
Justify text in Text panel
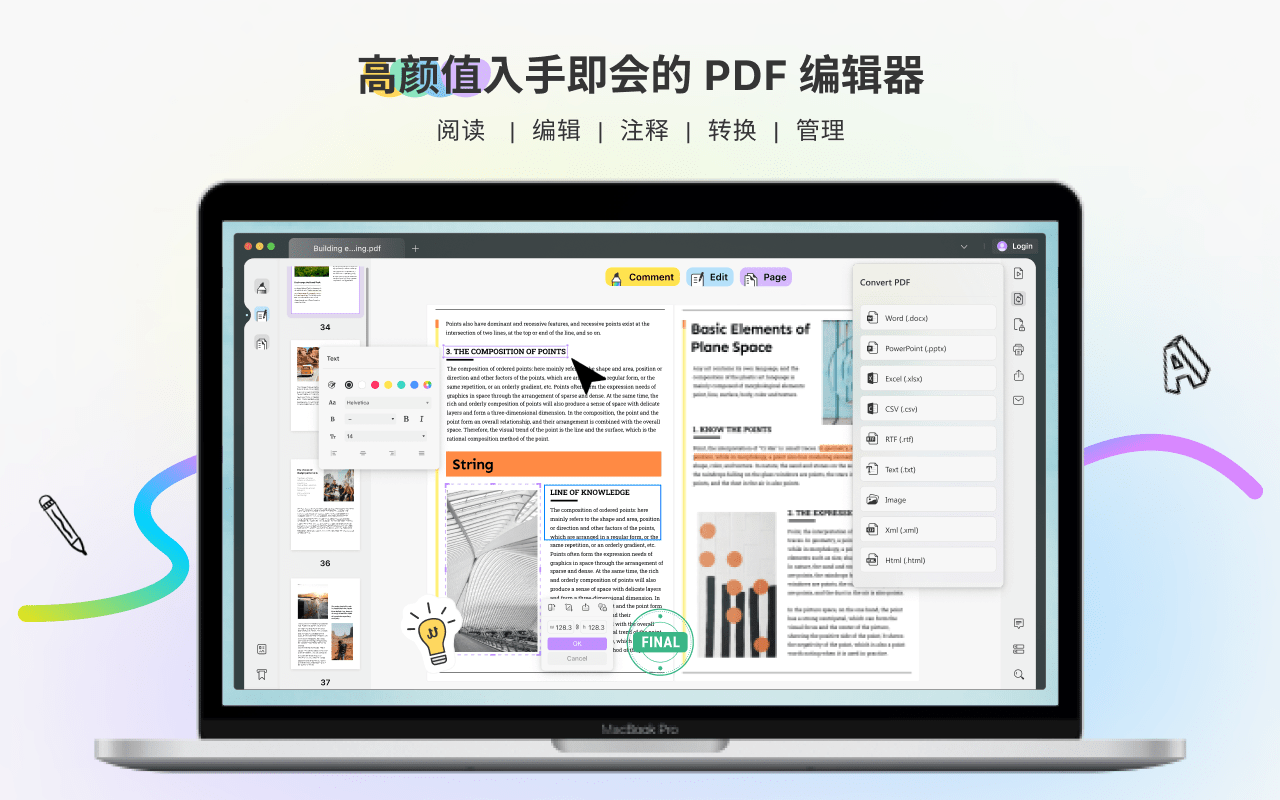pyautogui.click(x=421, y=453)
